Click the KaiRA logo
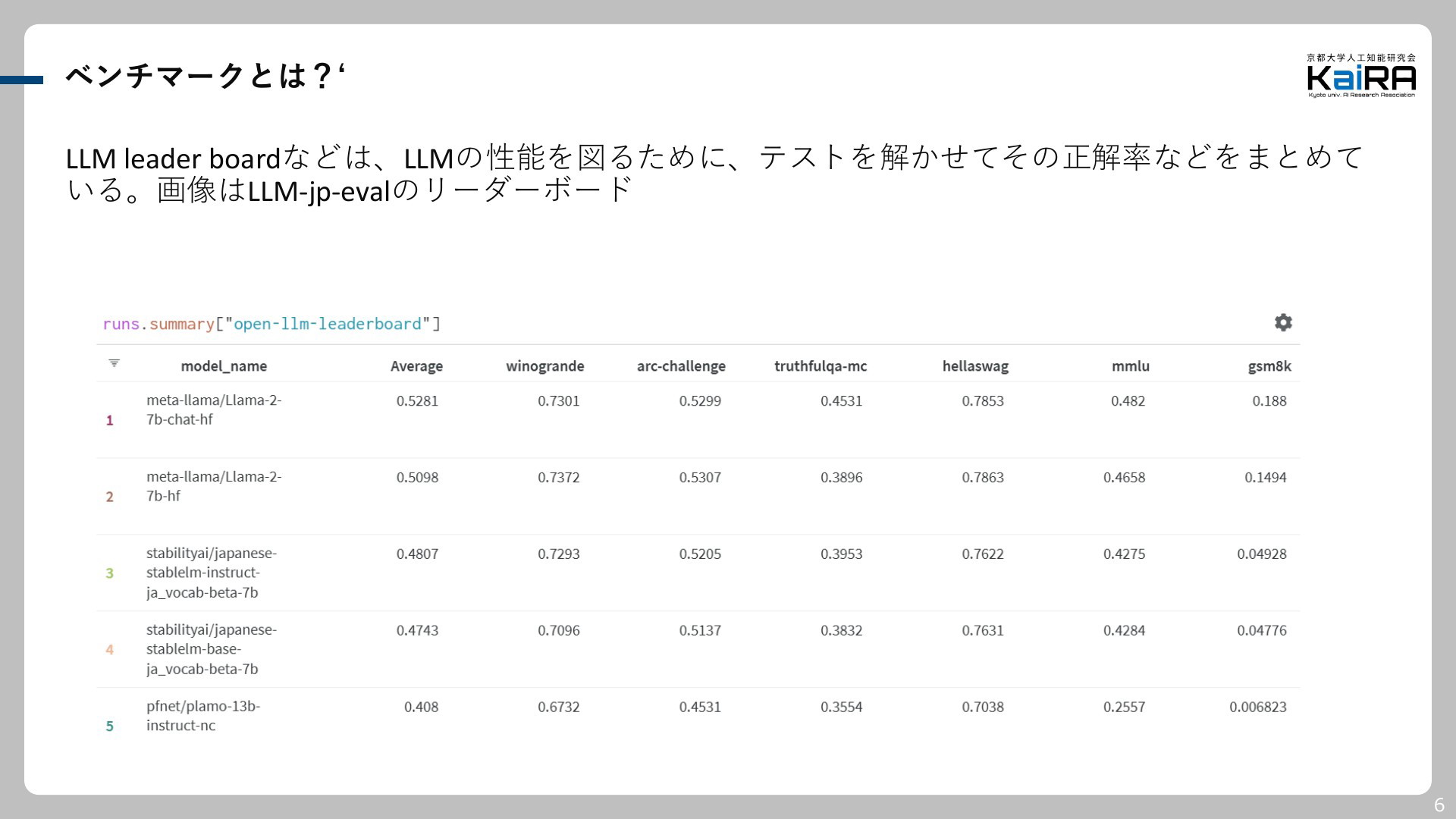Screen dimensions: 1456x819 tap(1361, 76)
